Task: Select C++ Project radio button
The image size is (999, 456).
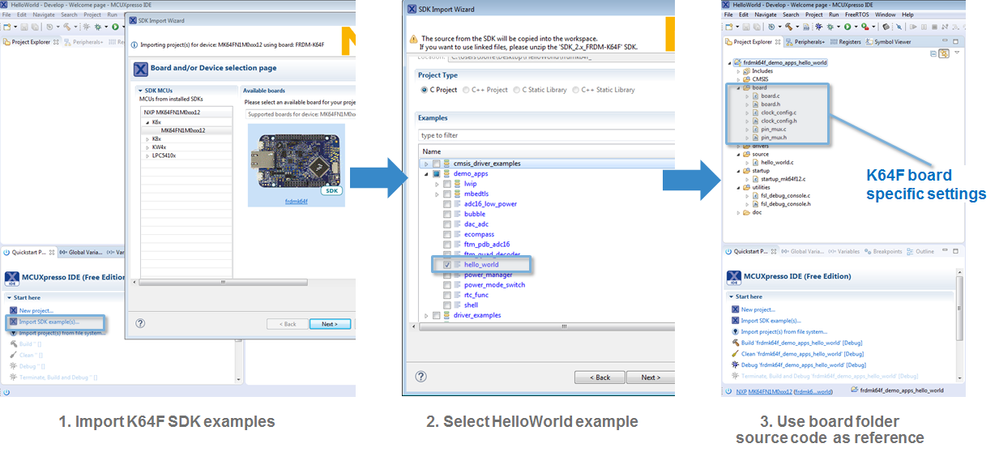Action: (x=466, y=90)
